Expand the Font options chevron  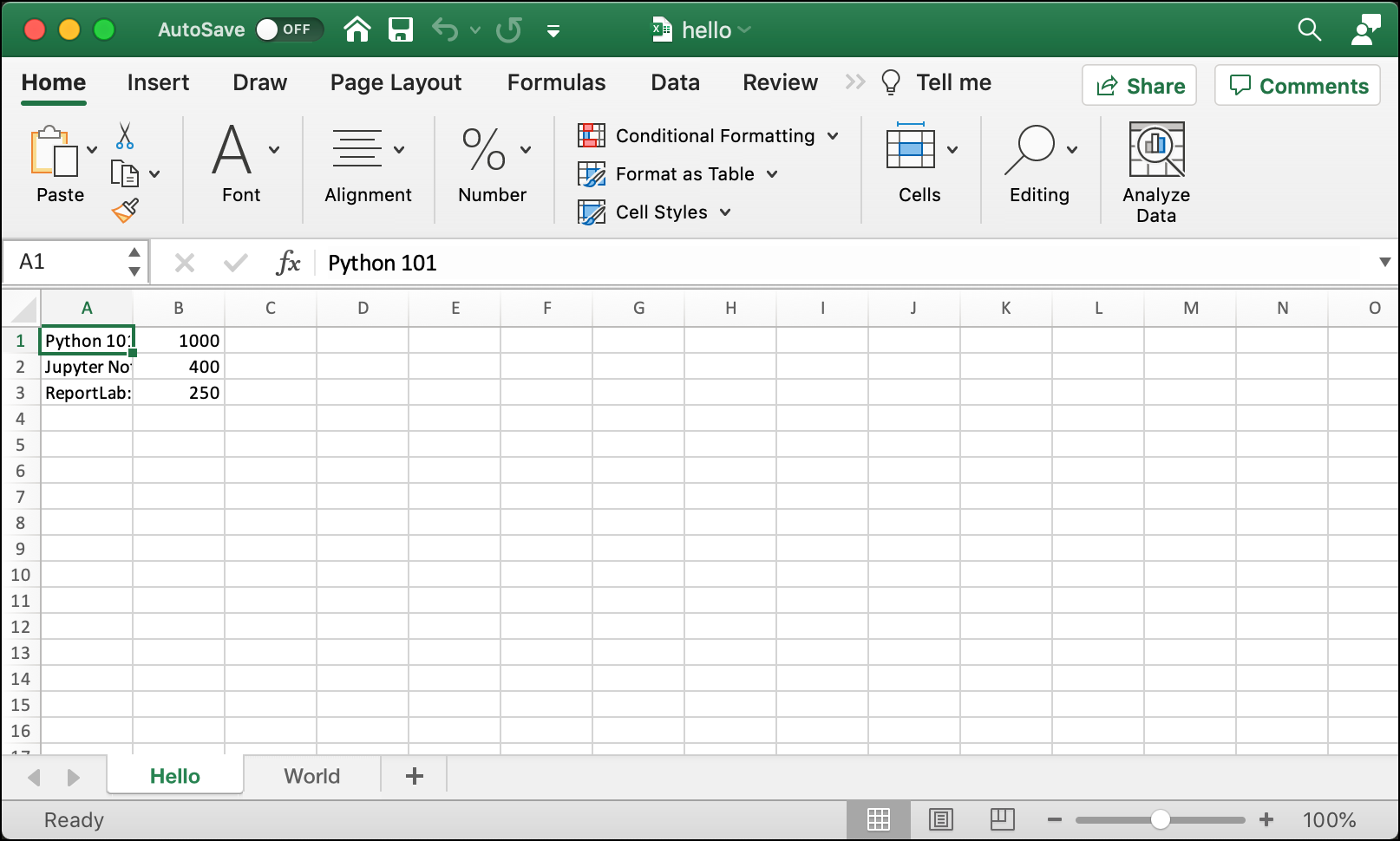(x=274, y=149)
